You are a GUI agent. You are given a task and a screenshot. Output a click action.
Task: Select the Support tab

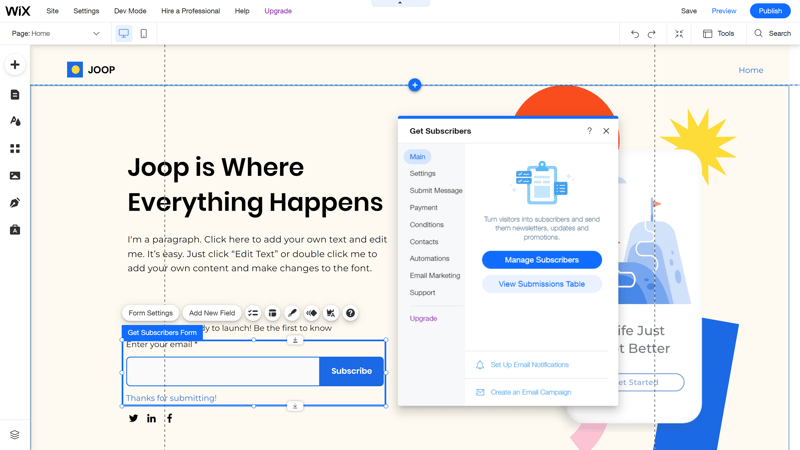422,293
